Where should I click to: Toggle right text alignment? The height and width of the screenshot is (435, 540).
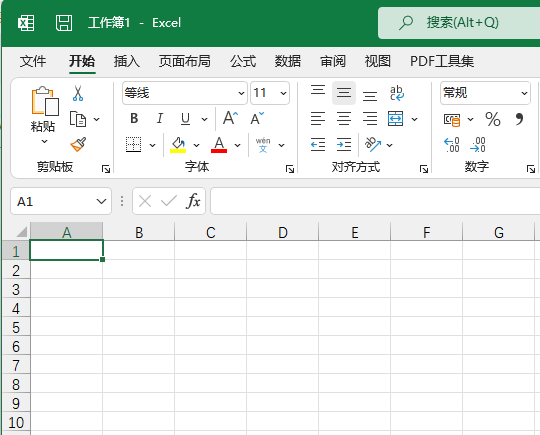coord(370,119)
